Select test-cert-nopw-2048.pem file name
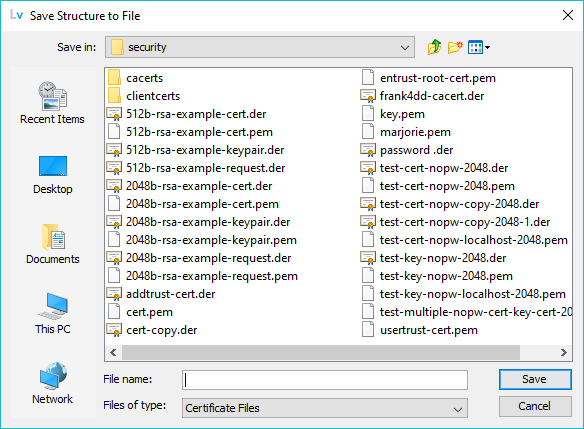This screenshot has width=584, height=429. coord(447,186)
